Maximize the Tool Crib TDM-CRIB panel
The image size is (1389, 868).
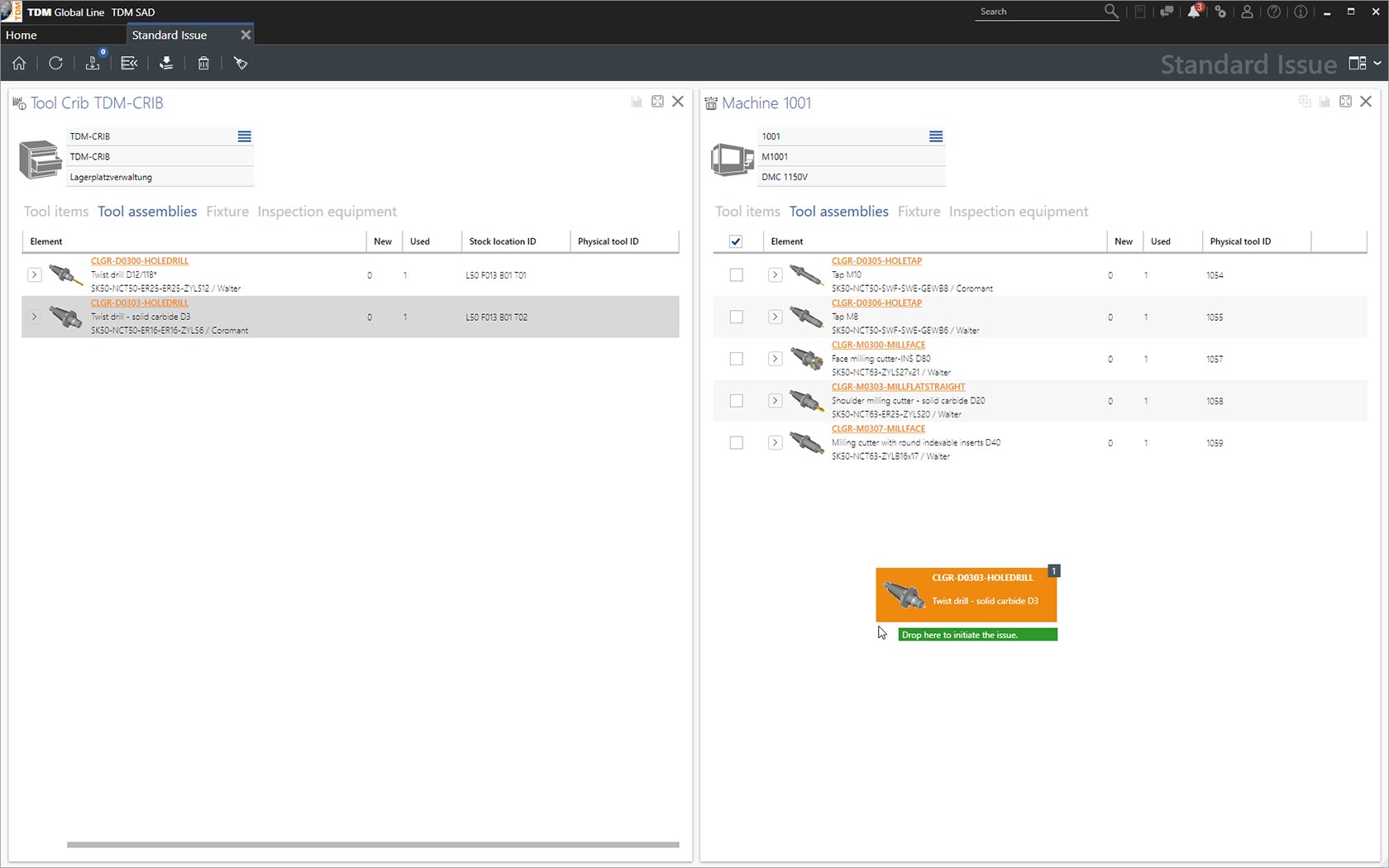657,102
